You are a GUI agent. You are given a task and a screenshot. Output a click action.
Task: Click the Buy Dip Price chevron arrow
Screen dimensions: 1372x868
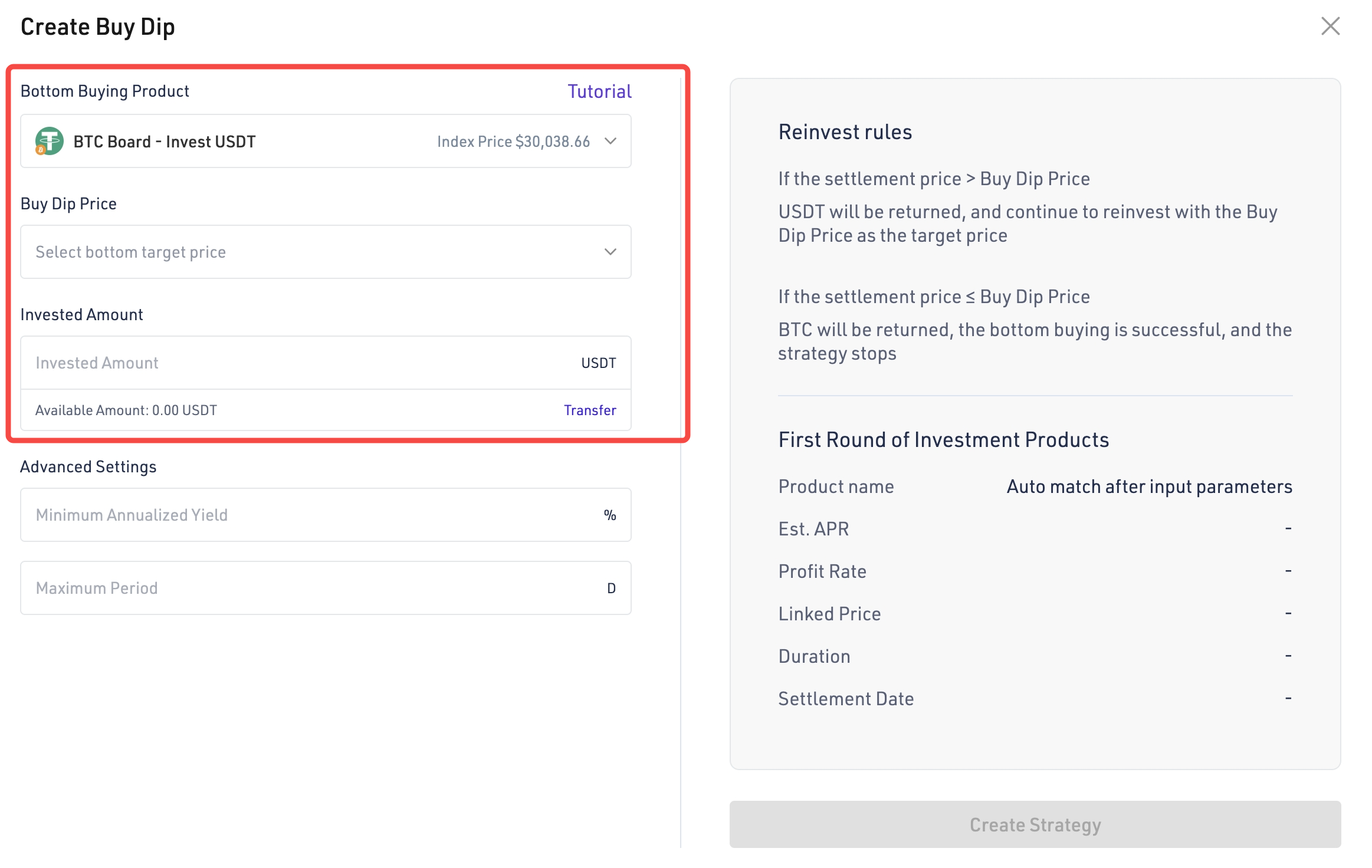(610, 252)
